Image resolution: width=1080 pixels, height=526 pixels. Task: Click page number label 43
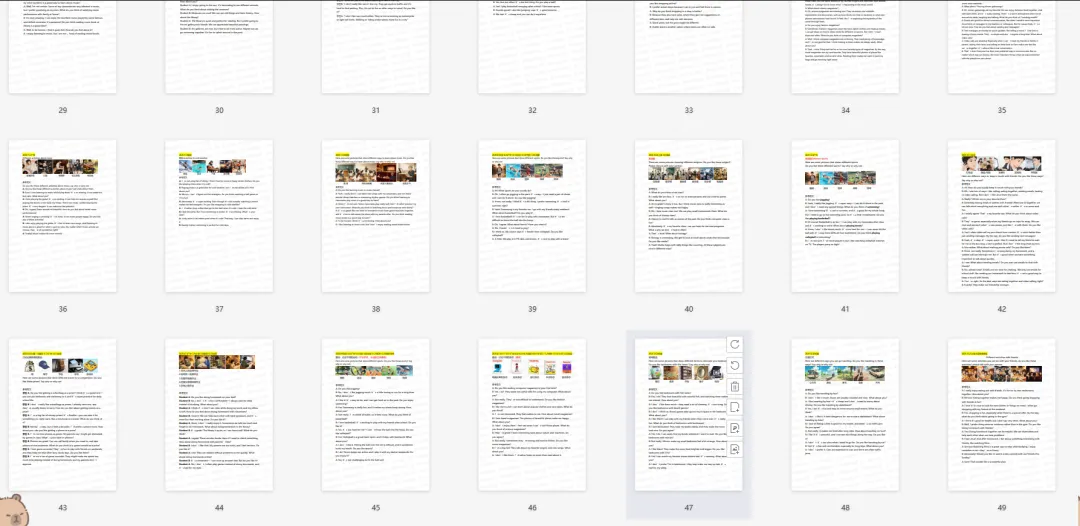click(x=63, y=507)
